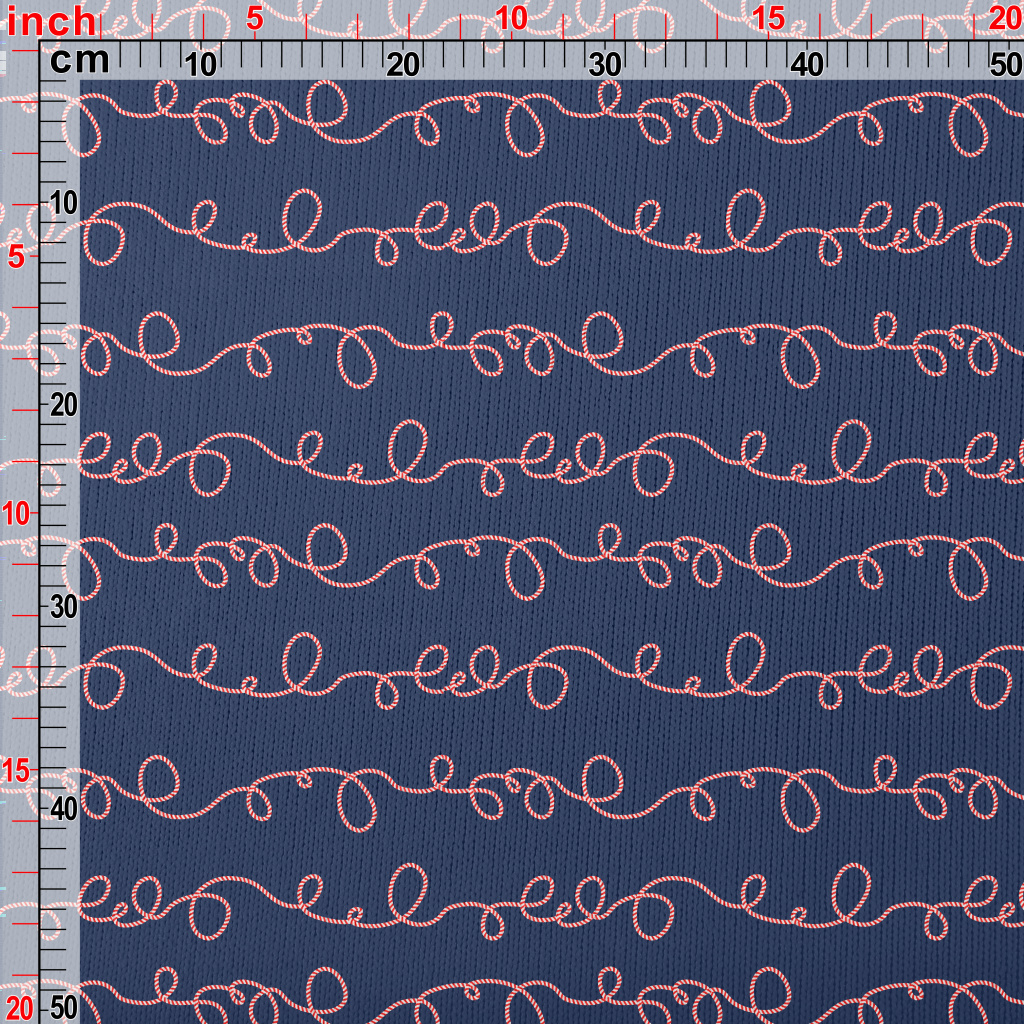1024x1024 pixels.
Task: Click the red 5 inch mark on top ruler
Action: (x=254, y=19)
